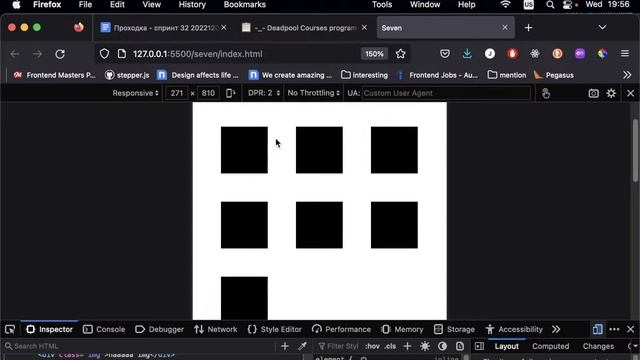Open the Pegasus bookmark
The height and width of the screenshot is (360, 640).
(554, 75)
